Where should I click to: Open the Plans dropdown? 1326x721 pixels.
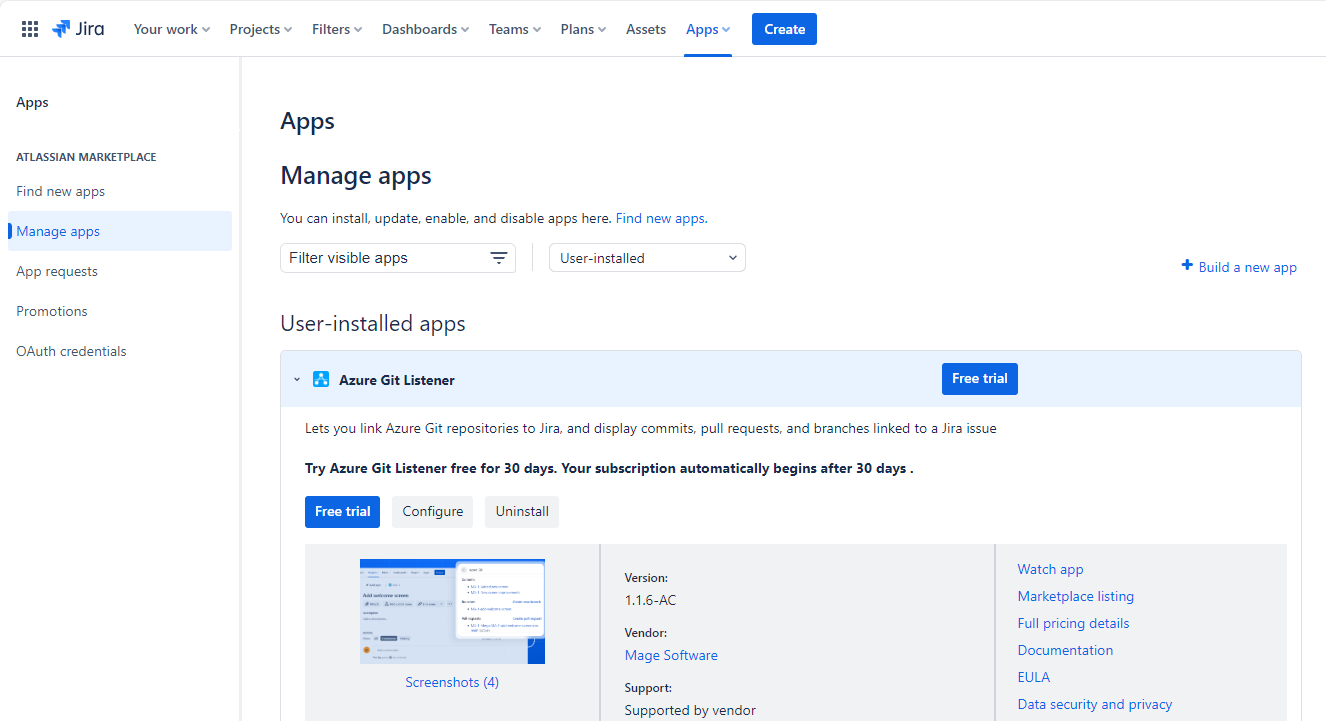tap(584, 29)
